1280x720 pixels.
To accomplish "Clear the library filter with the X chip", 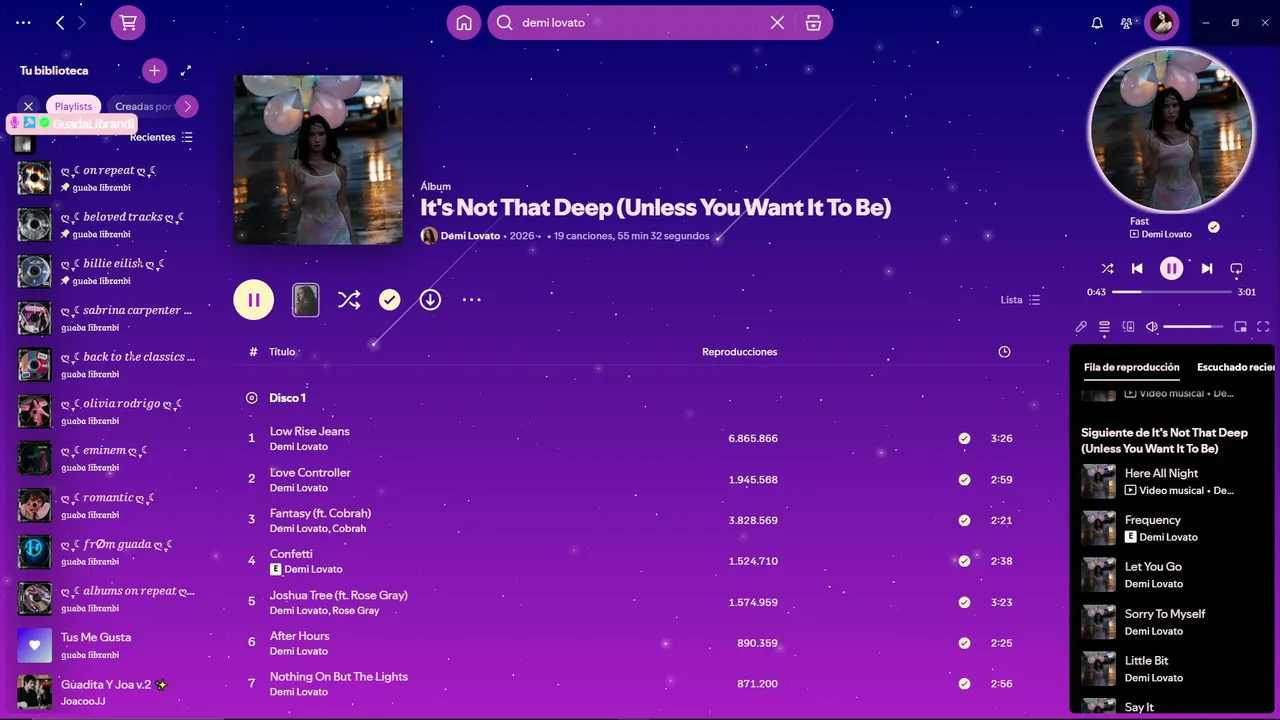I will 28,106.
